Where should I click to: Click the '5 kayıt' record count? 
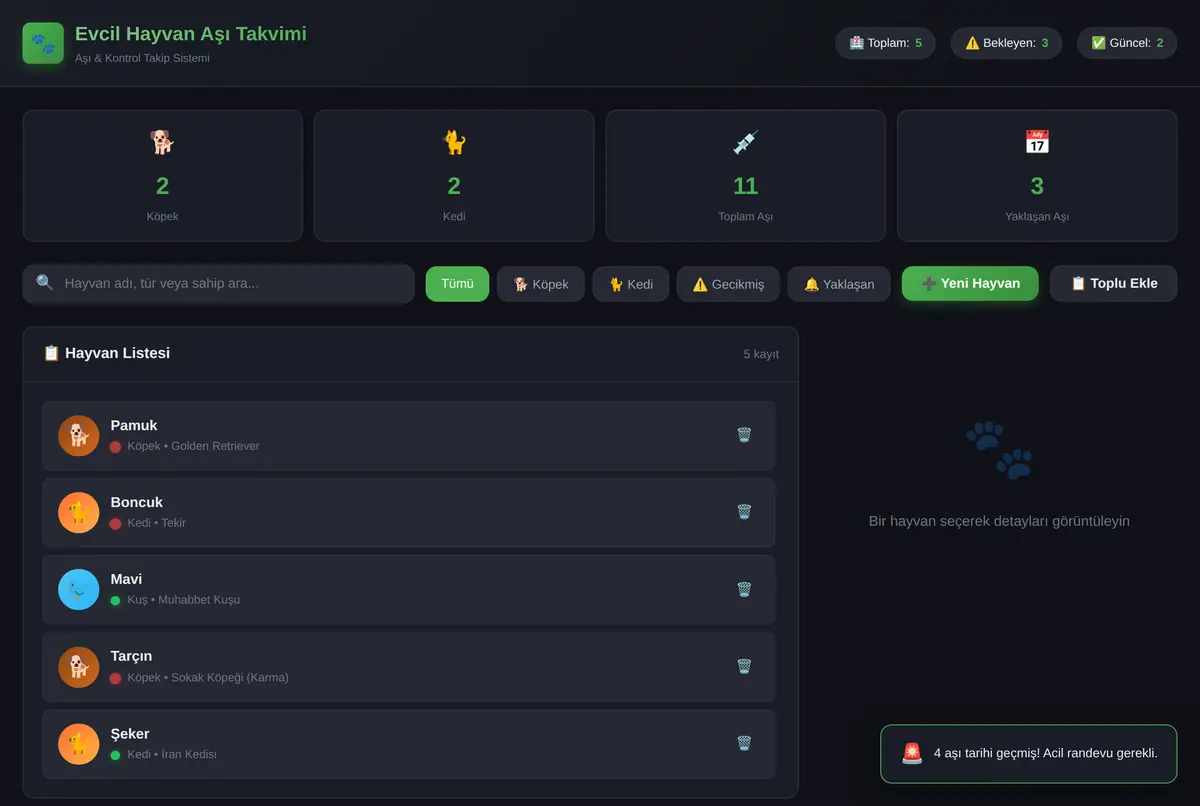[761, 354]
